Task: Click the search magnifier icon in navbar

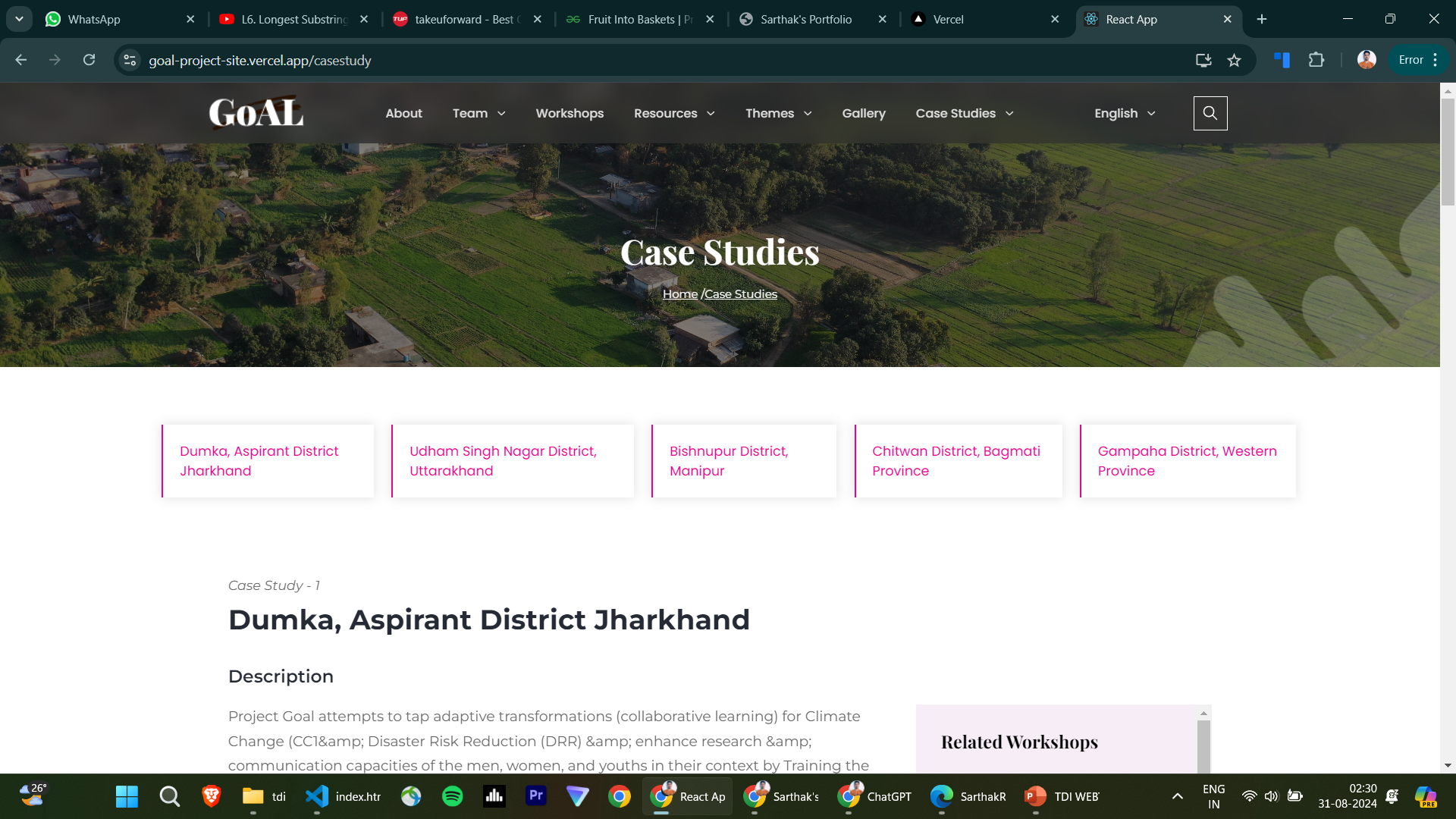Action: pos(1210,113)
